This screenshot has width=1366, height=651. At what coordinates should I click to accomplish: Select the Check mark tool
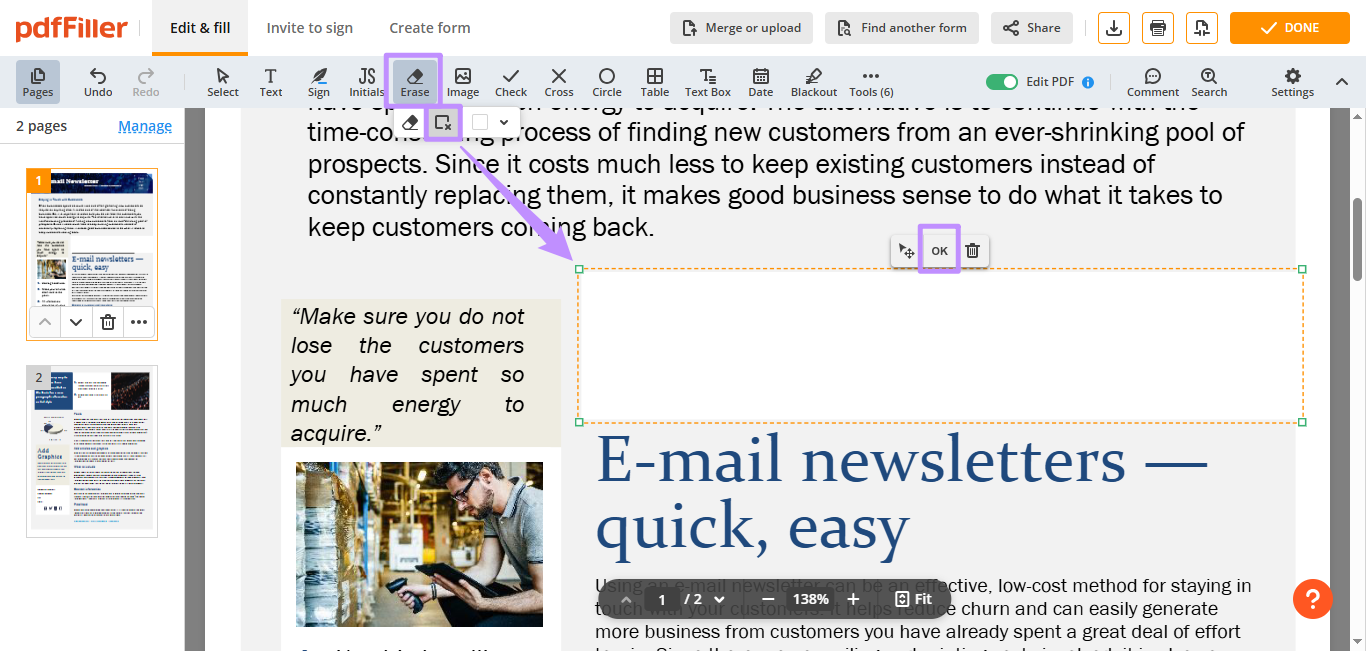511,82
